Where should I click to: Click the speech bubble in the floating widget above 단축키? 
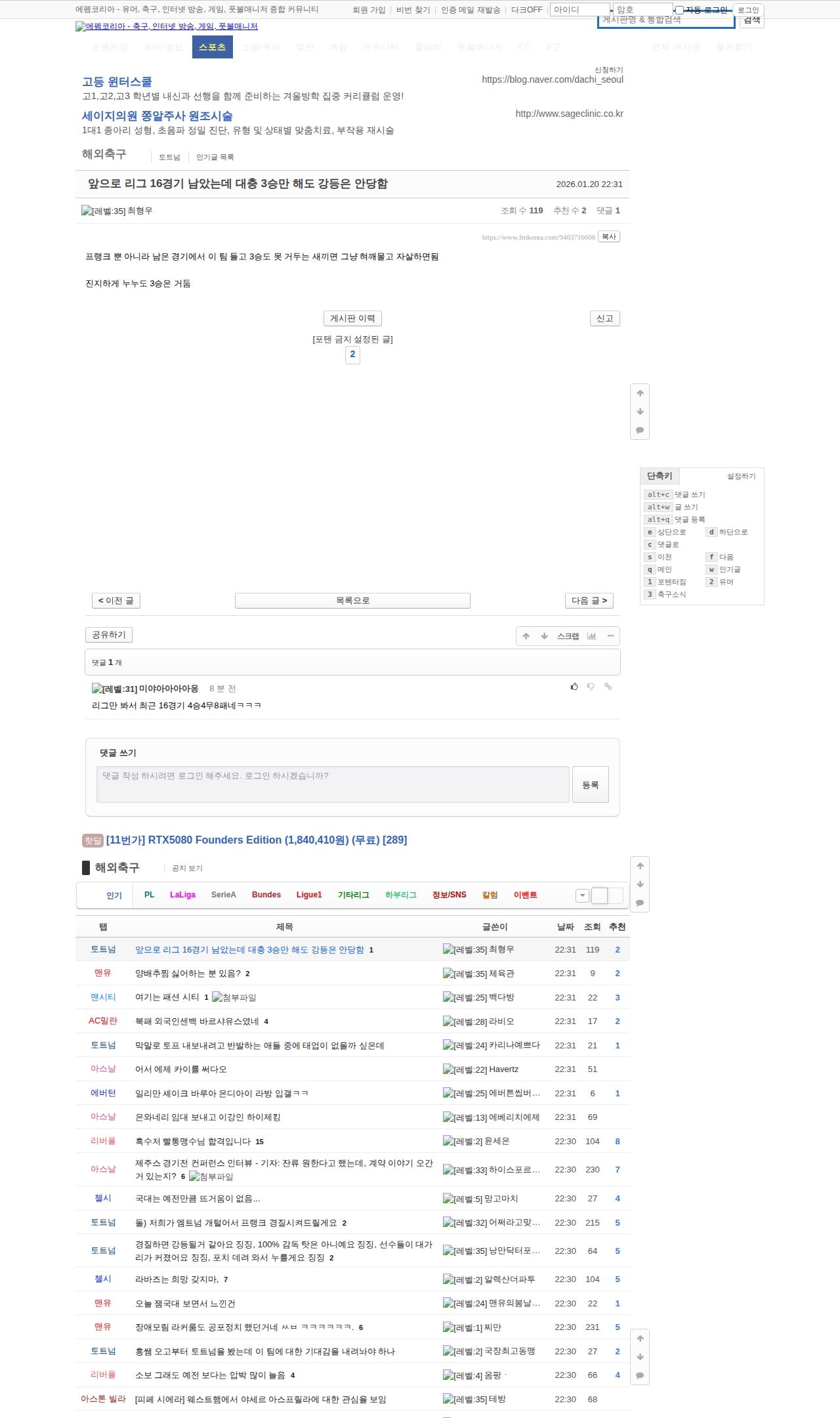tap(640, 431)
